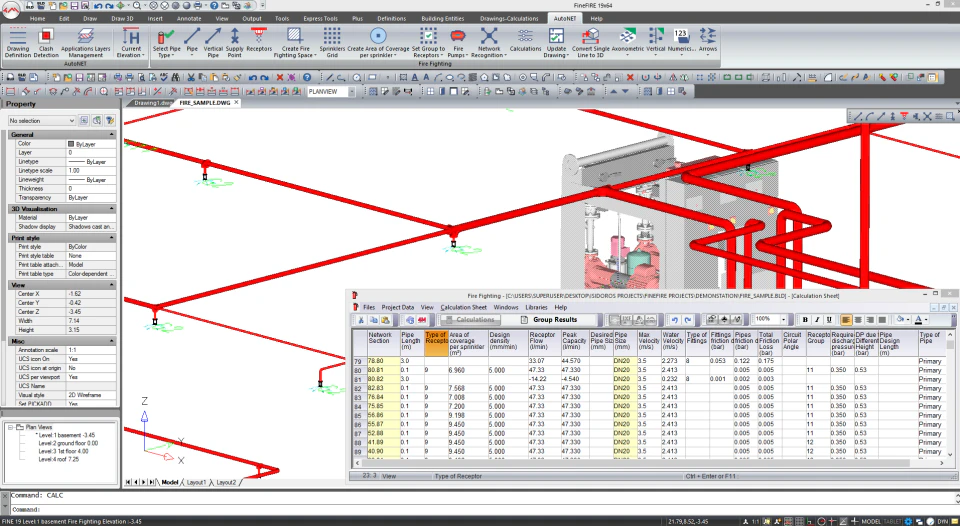Toggle the DYN status bar button

[x=945, y=522]
